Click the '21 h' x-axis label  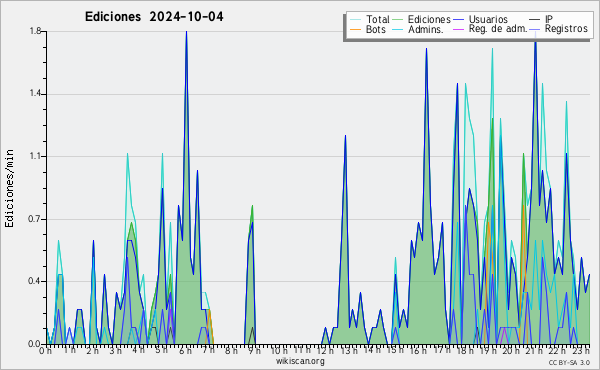pos(533,350)
